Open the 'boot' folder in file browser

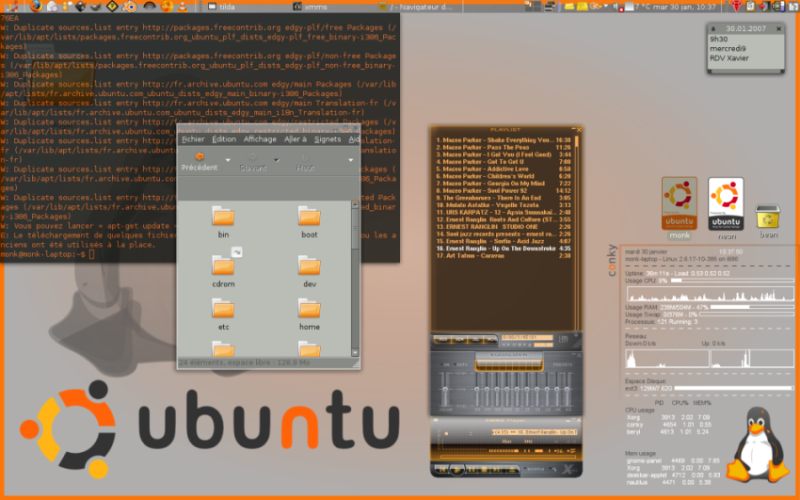point(309,222)
